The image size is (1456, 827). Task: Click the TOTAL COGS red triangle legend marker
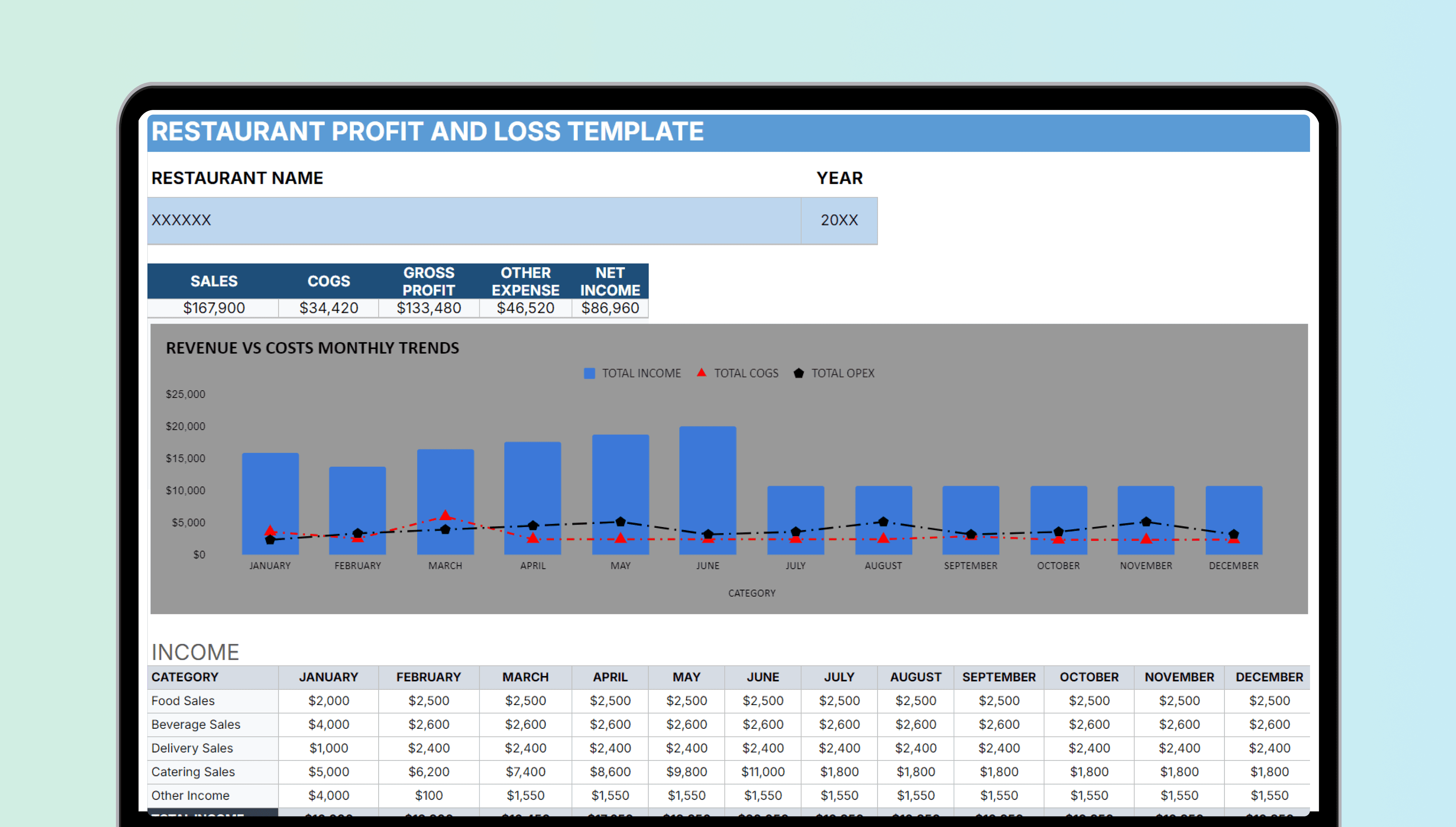(x=701, y=373)
